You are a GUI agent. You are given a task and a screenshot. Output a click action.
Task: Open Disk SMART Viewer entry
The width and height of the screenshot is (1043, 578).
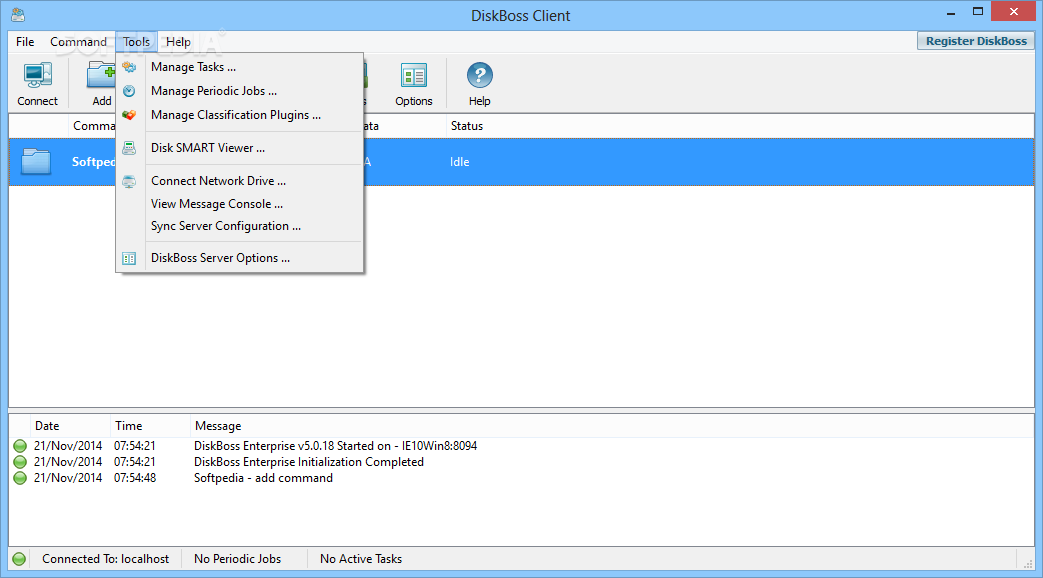tap(240, 148)
